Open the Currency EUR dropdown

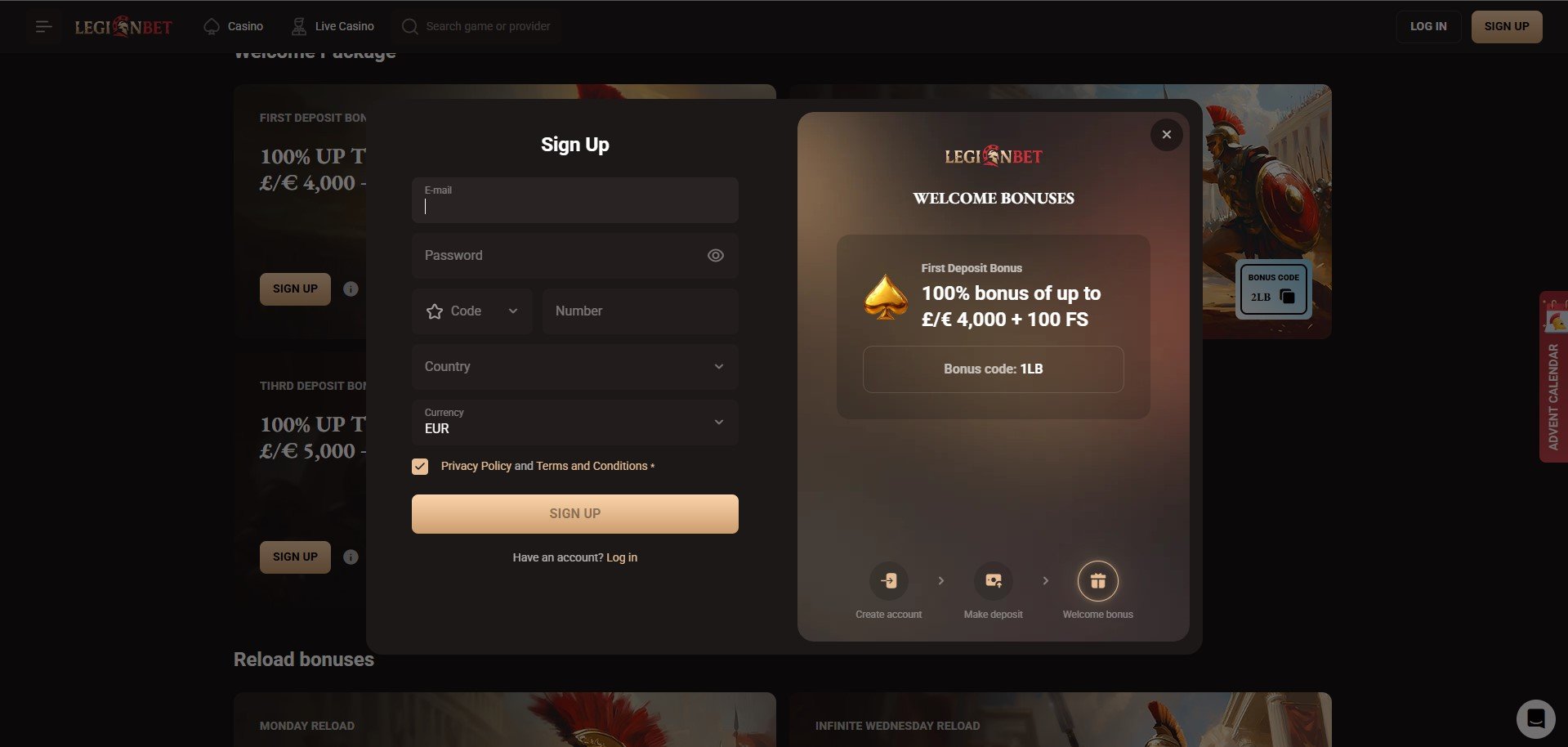click(575, 423)
